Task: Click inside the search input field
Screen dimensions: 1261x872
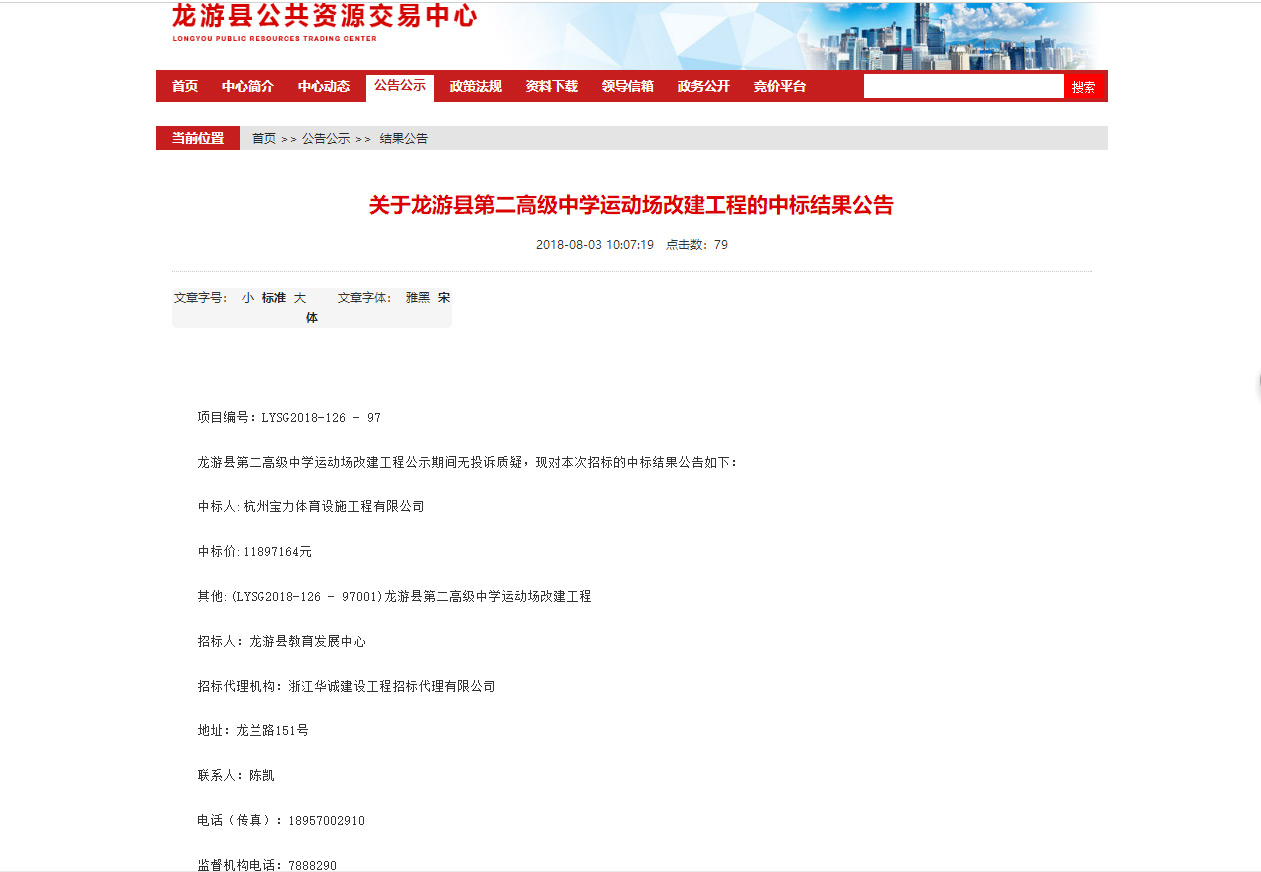Action: coord(963,86)
